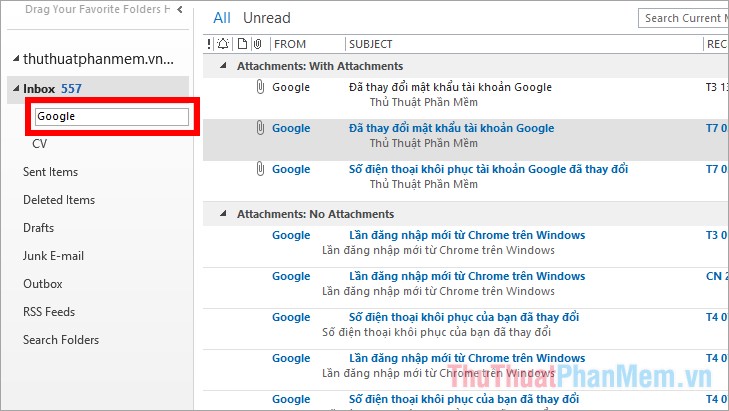Collapse the With Attachments group
Viewport: 729px width, 411px height.
[x=224, y=66]
